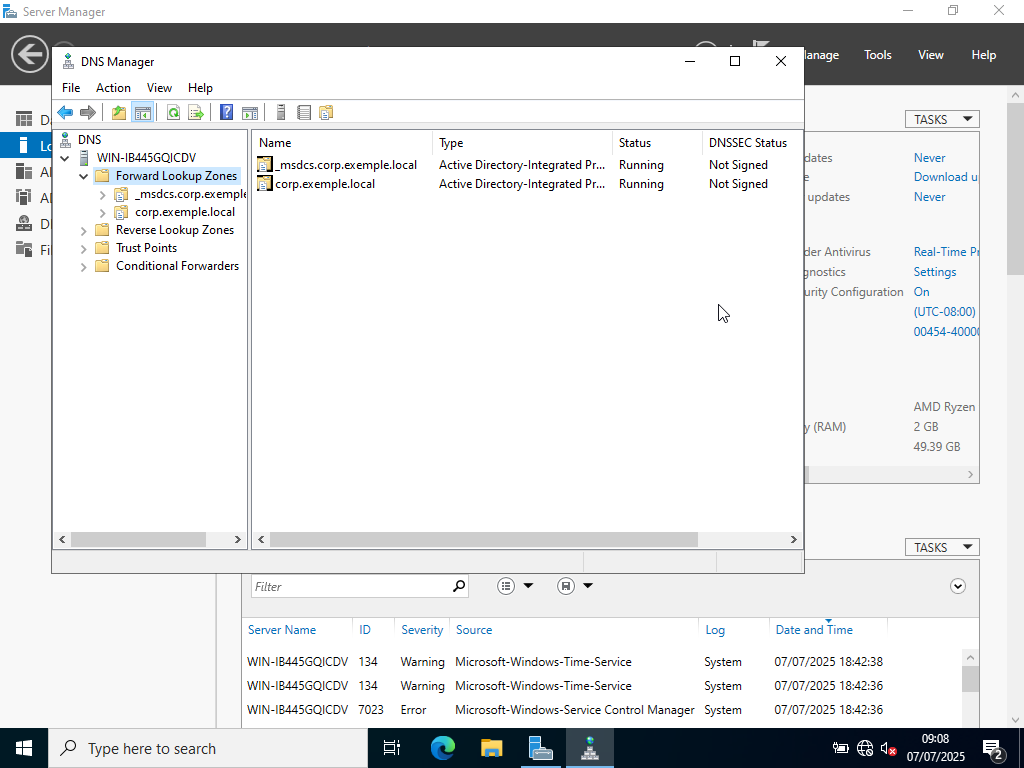Click the blue Back arrow in DNS Manager toolbar
Image resolution: width=1024 pixels, height=768 pixels.
coord(65,112)
